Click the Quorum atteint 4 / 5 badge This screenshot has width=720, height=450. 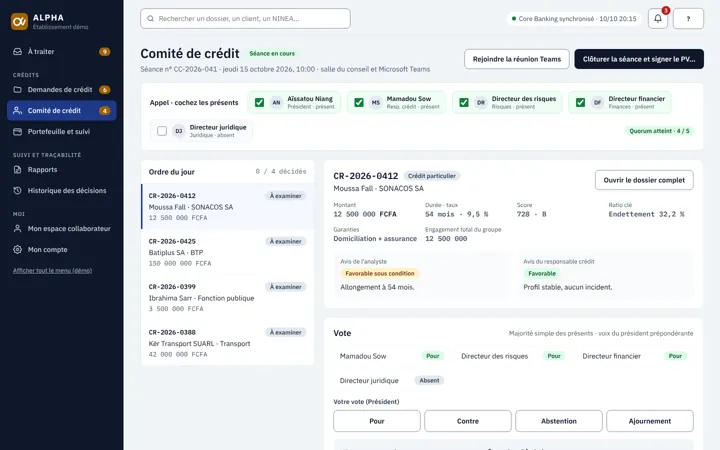tap(659, 131)
